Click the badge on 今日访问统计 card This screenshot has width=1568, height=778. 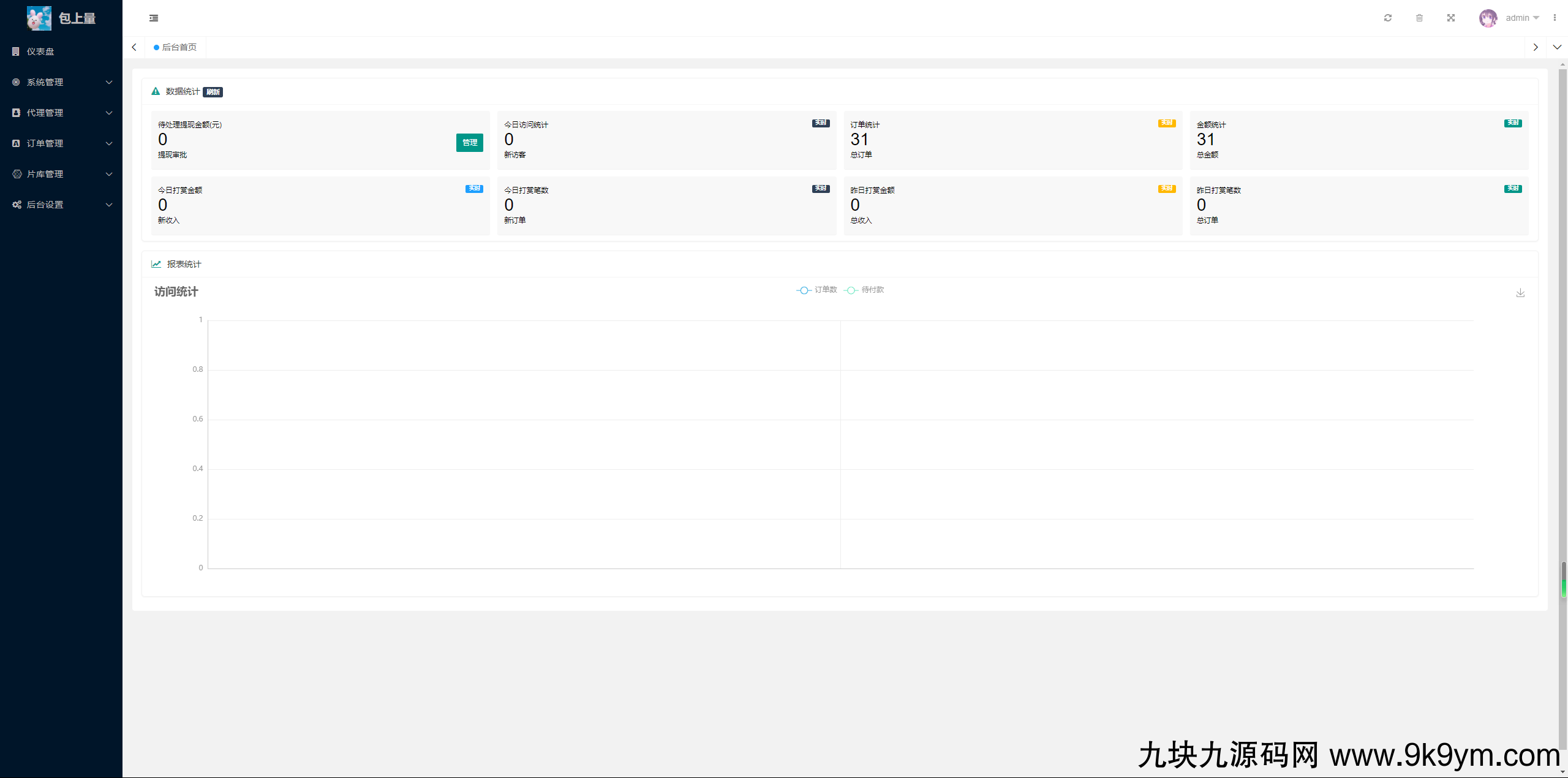coord(821,123)
